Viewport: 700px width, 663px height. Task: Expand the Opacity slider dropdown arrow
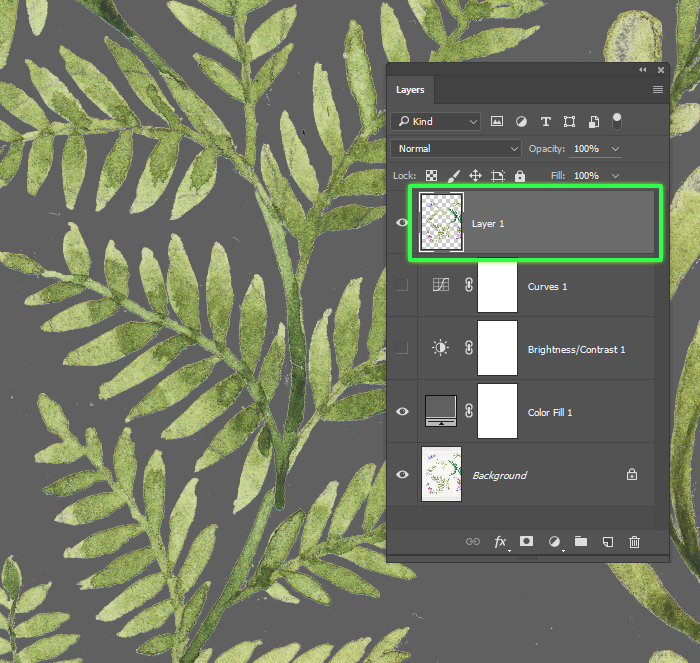[615, 149]
